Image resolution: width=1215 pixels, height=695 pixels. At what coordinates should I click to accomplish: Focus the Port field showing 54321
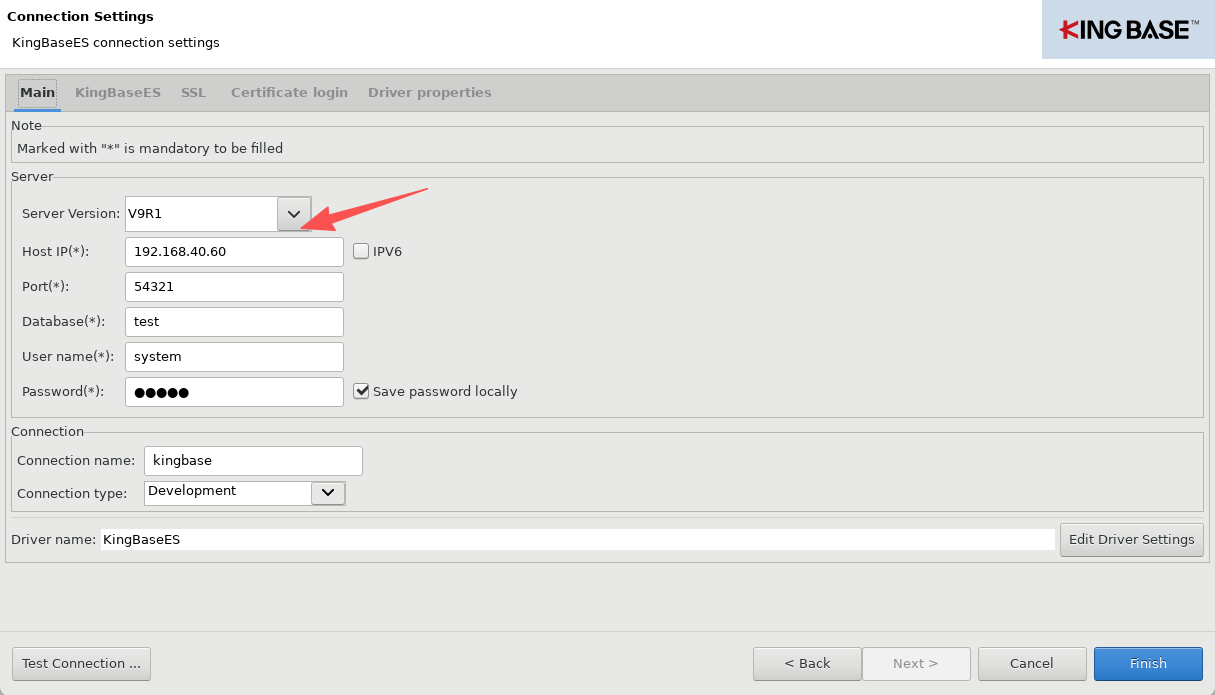tap(234, 287)
